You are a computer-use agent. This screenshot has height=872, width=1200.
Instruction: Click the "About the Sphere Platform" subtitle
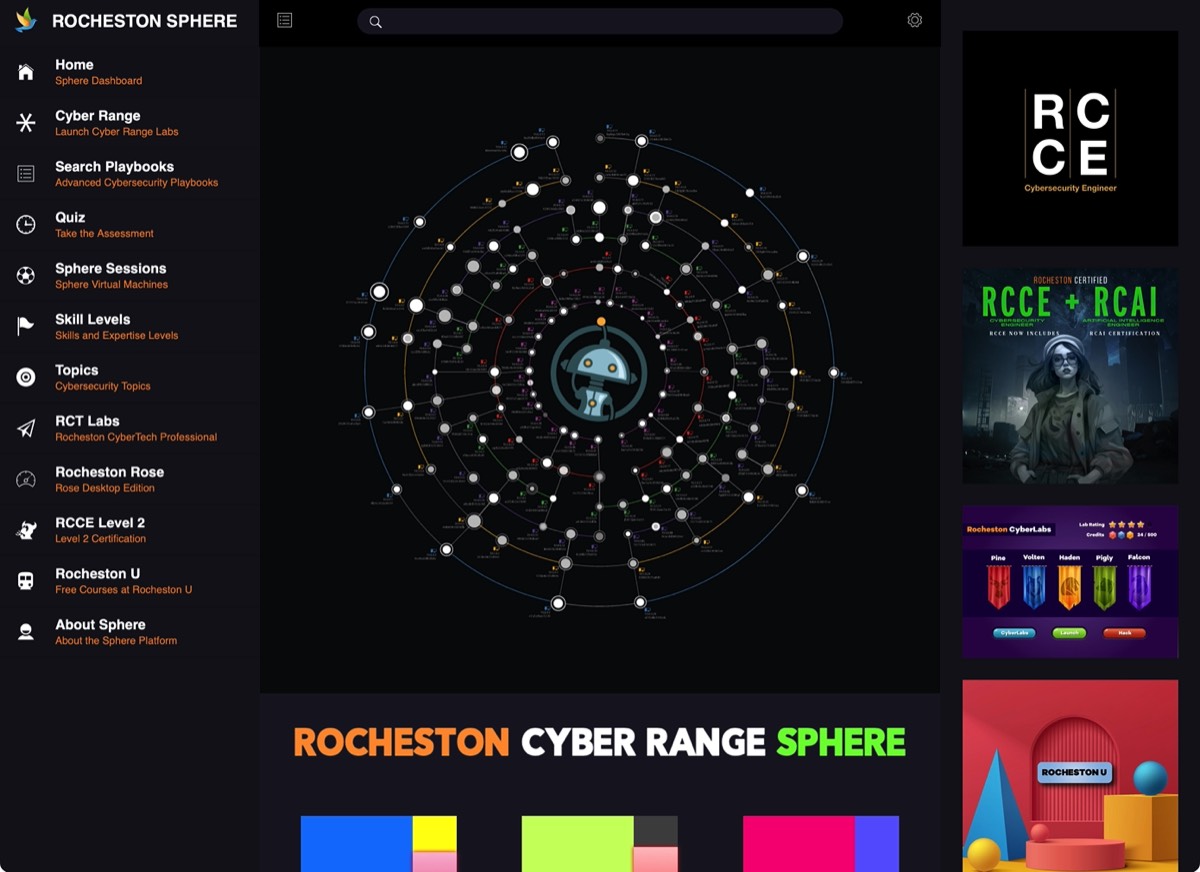coord(116,641)
